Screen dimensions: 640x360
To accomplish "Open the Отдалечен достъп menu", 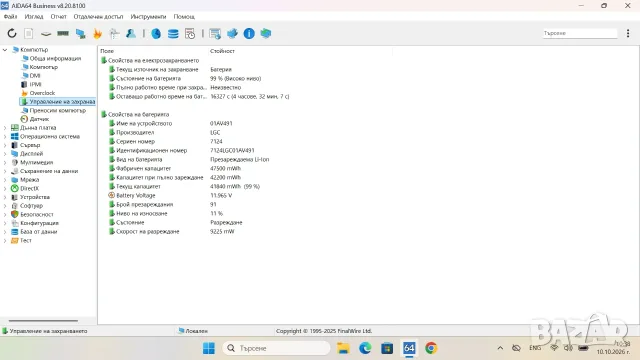I will (x=98, y=17).
